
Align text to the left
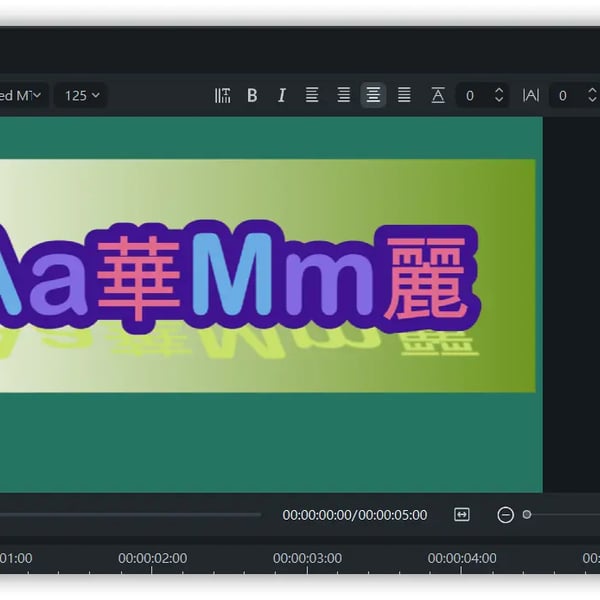click(312, 95)
